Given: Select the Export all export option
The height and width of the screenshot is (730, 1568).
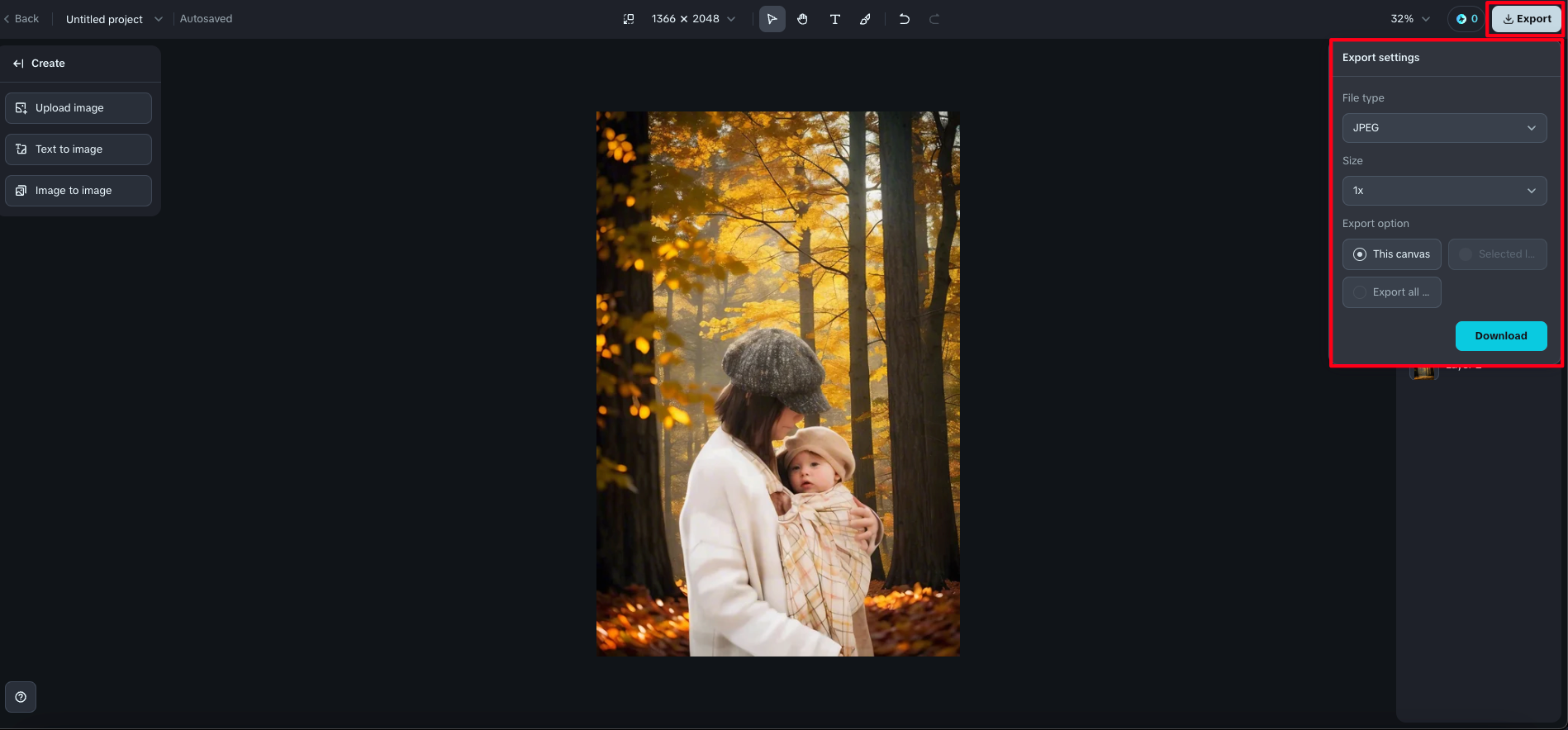Looking at the screenshot, I should coord(1391,292).
